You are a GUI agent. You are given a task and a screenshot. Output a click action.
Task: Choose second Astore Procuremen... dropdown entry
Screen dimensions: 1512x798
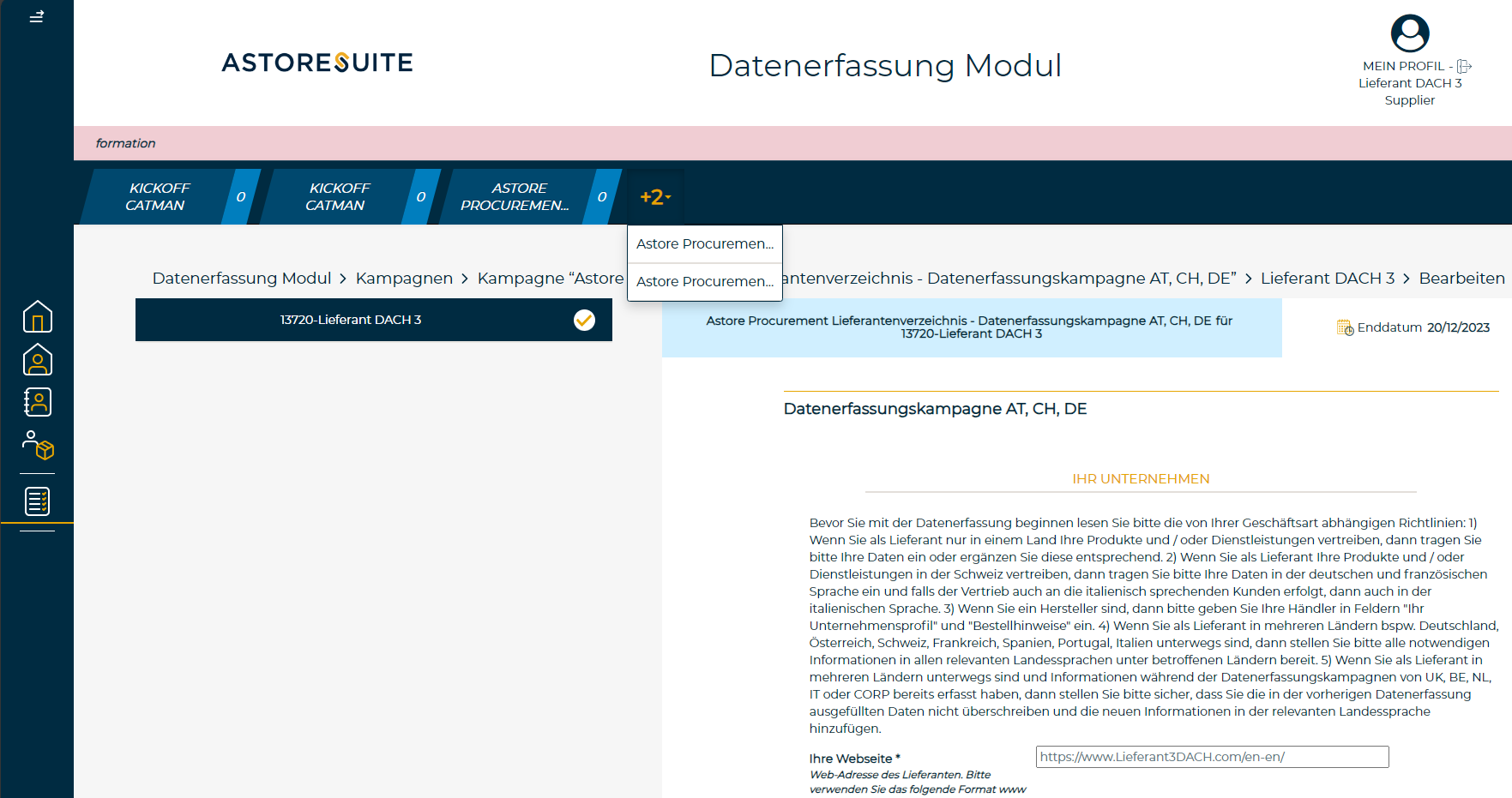(x=705, y=282)
